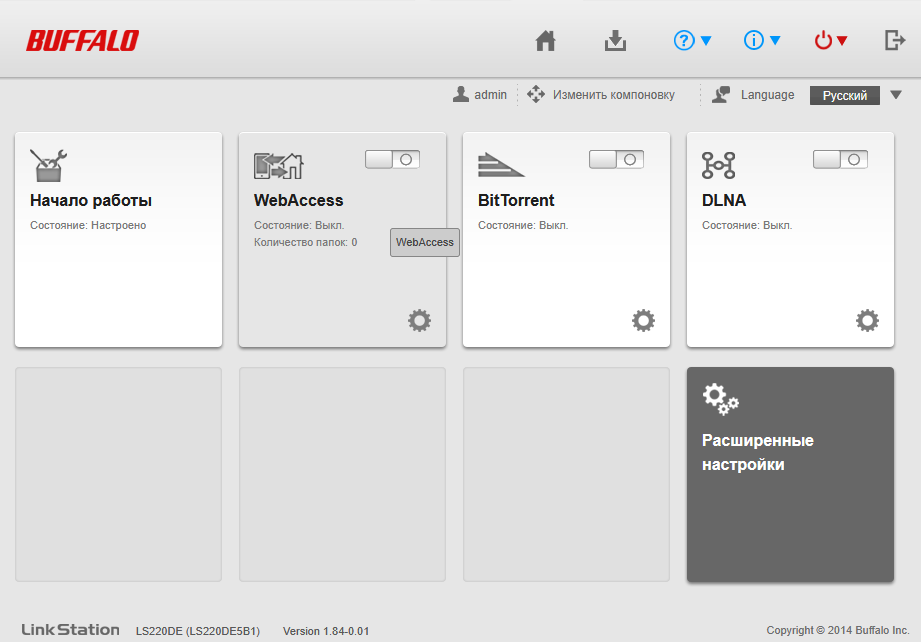Click Version 1.84-0.01 text
Viewport: 921px width, 642px height.
click(x=326, y=631)
